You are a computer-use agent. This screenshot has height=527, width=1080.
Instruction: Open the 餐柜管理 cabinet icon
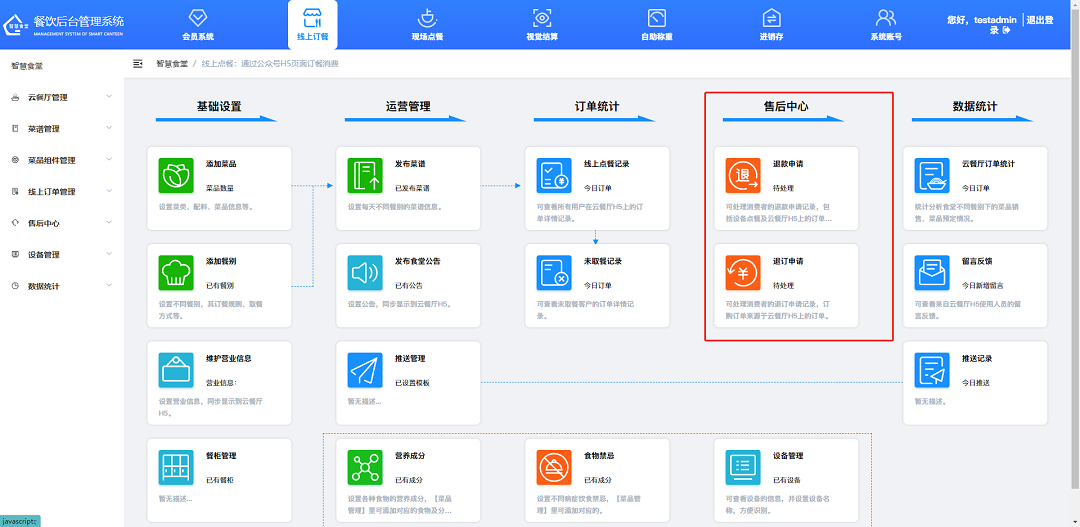click(x=176, y=467)
